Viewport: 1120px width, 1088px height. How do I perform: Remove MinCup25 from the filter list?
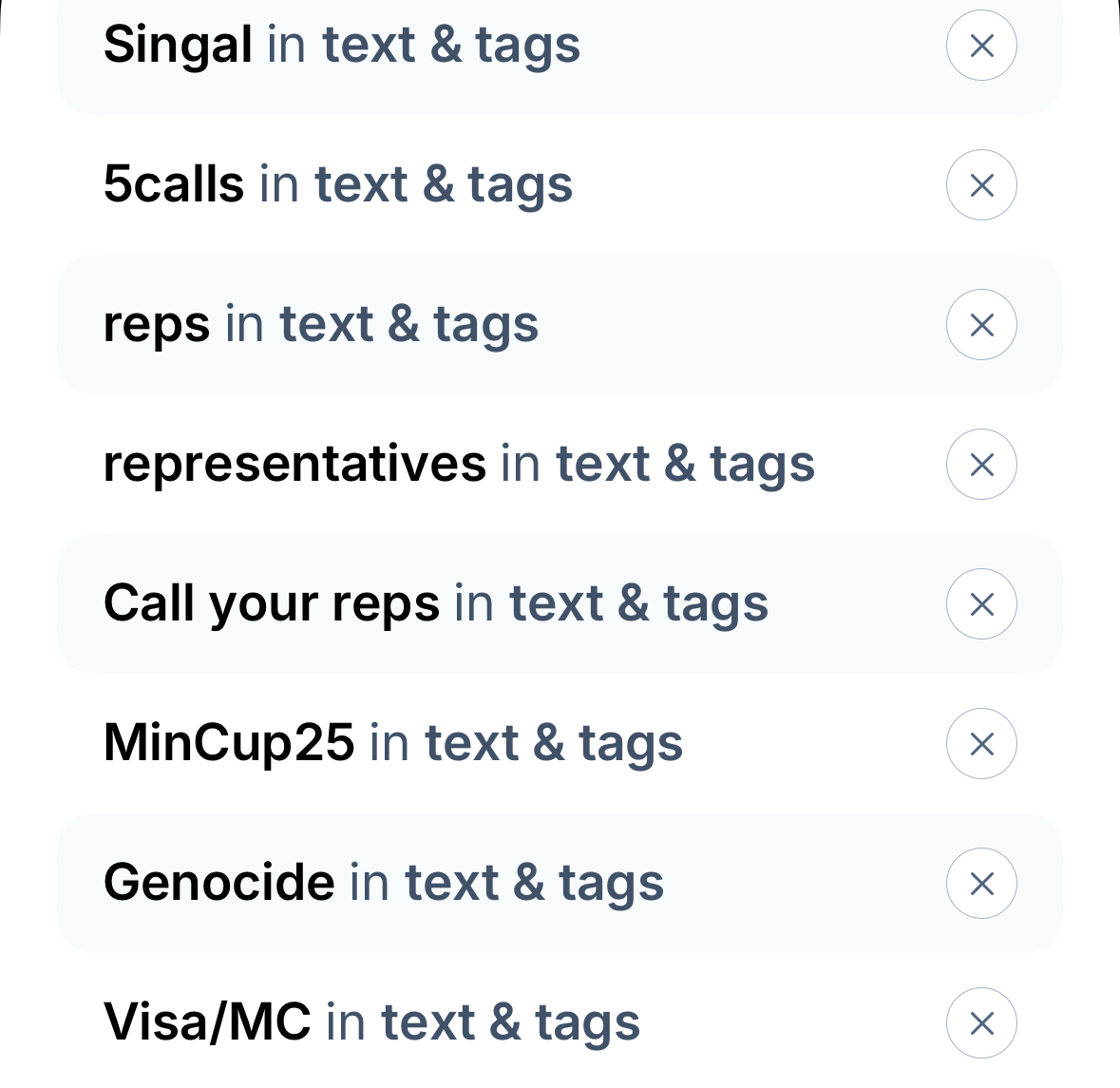coord(981,744)
